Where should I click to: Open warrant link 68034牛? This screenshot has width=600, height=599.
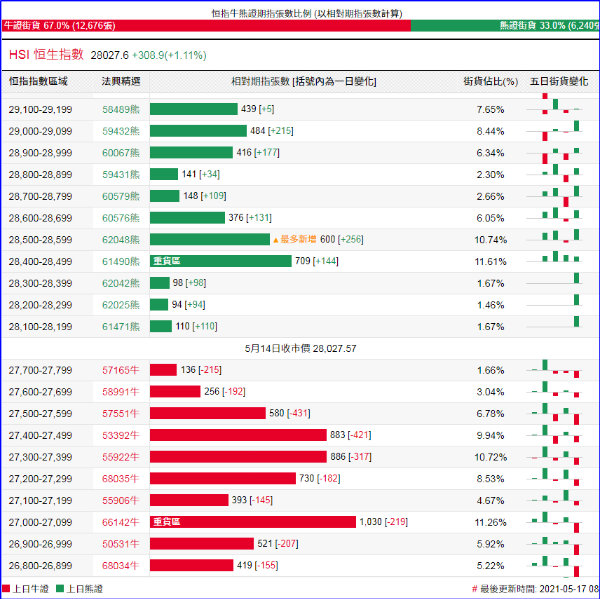click(121, 565)
